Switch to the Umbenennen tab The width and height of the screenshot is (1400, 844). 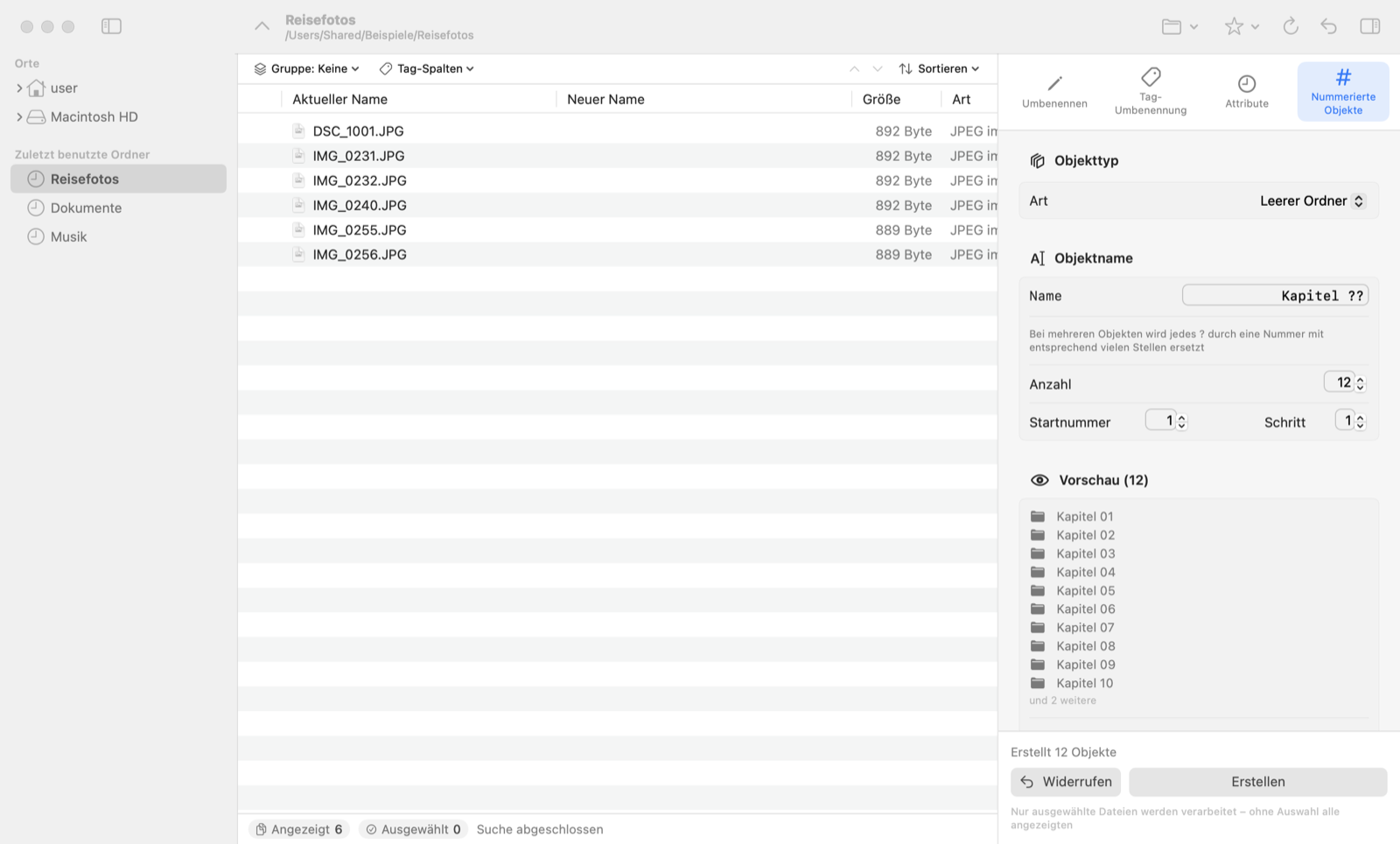1054,92
